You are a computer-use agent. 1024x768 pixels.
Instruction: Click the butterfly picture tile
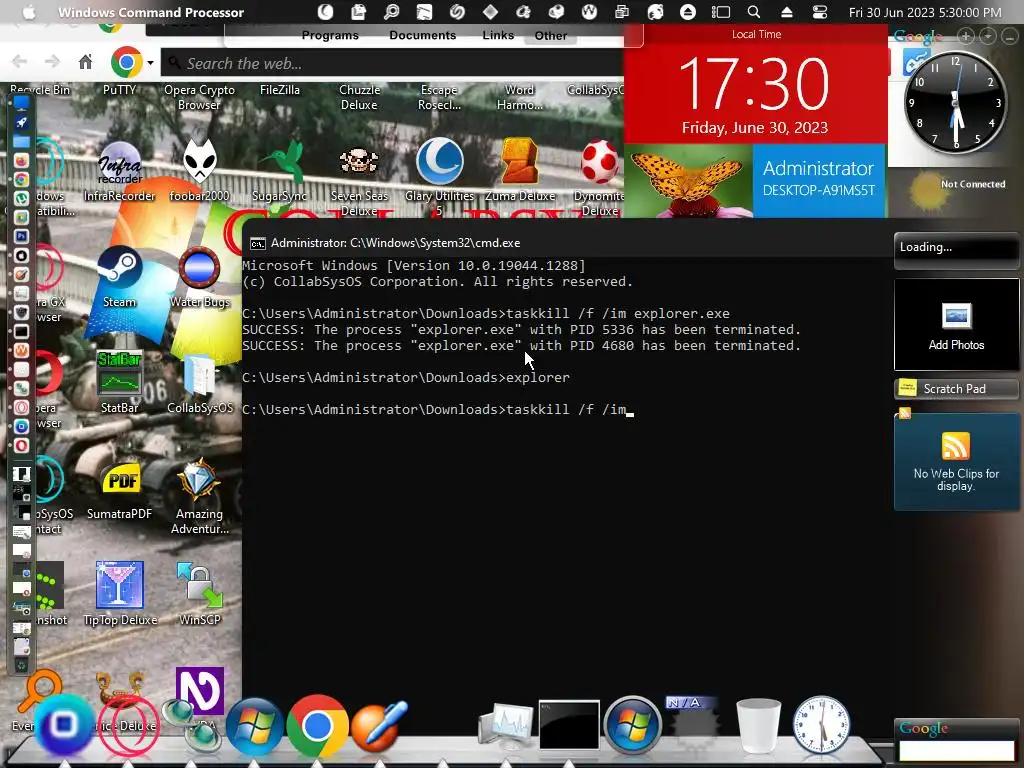pyautogui.click(x=688, y=180)
